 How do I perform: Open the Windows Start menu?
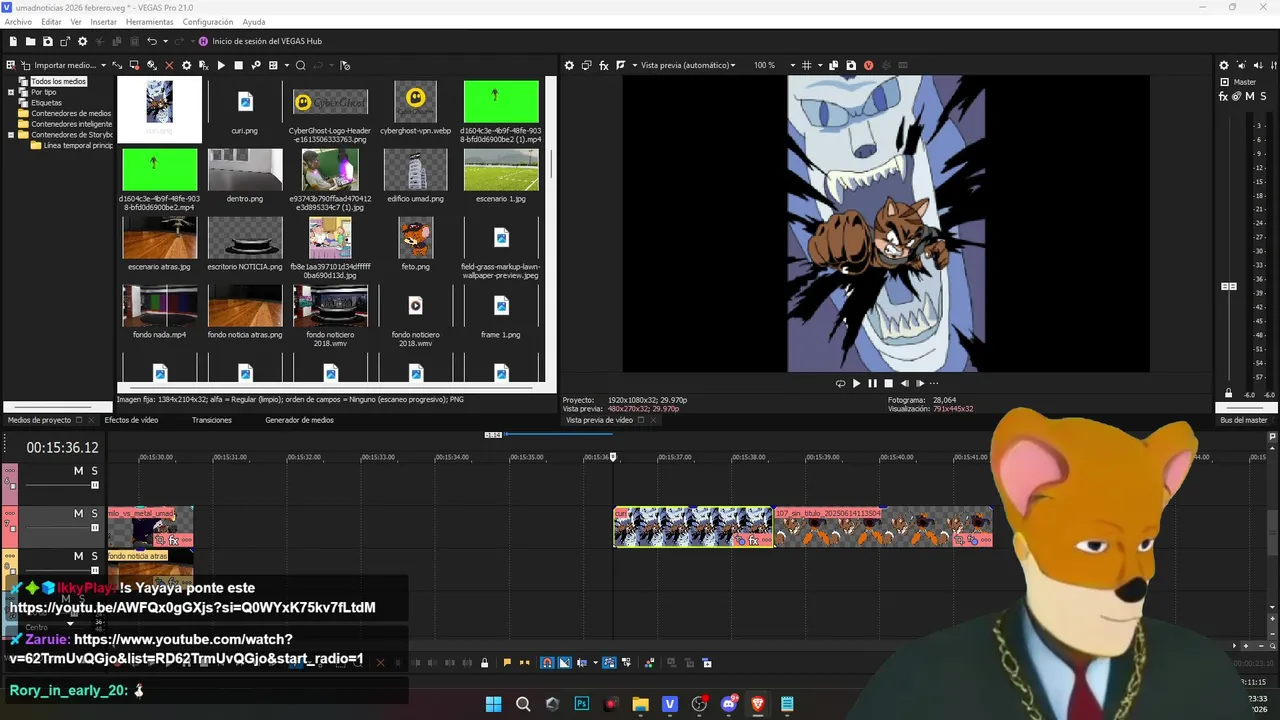pos(493,704)
